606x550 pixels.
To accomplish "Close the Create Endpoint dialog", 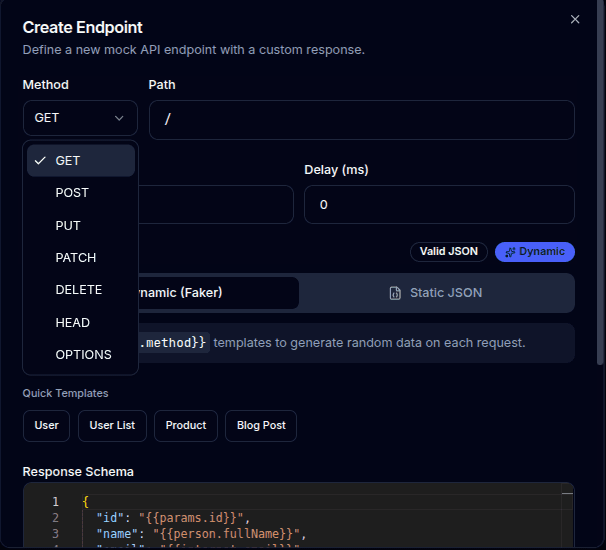I will tap(575, 19).
